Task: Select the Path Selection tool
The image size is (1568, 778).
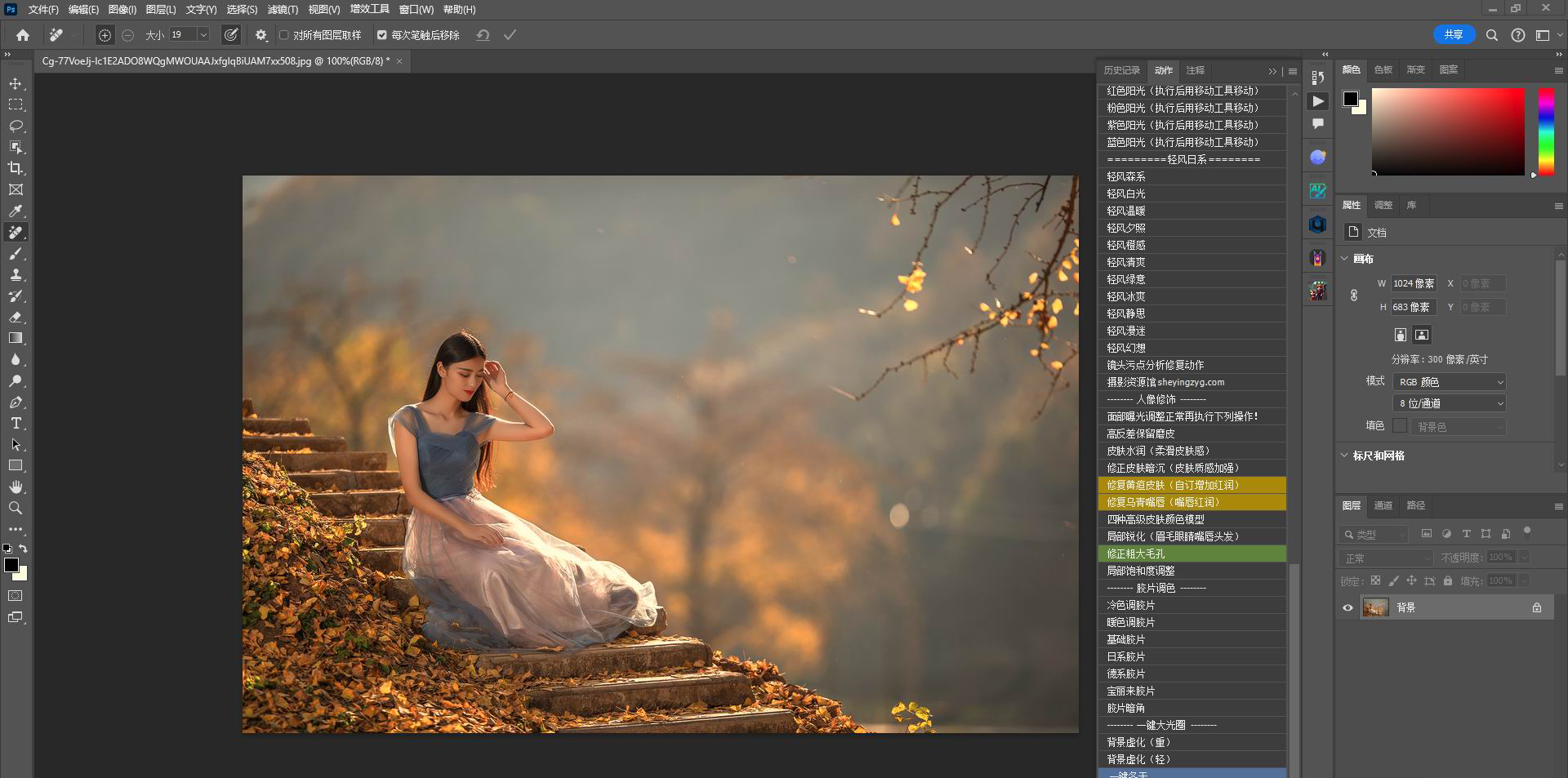Action: (16, 445)
